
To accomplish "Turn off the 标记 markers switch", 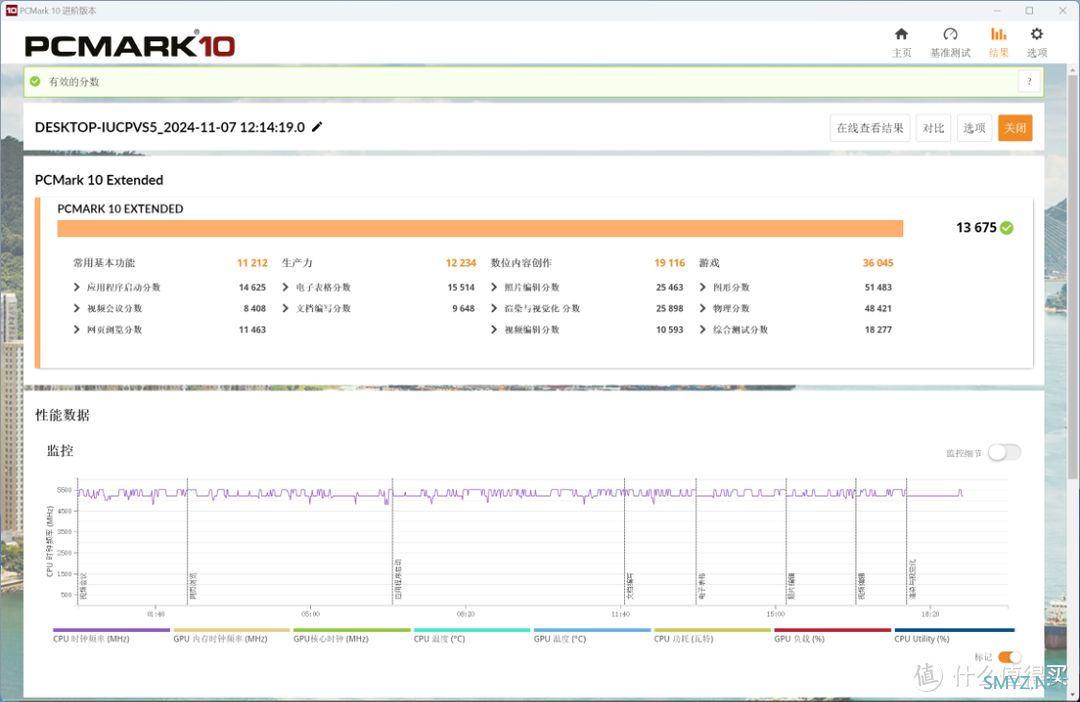I will pos(1009,657).
